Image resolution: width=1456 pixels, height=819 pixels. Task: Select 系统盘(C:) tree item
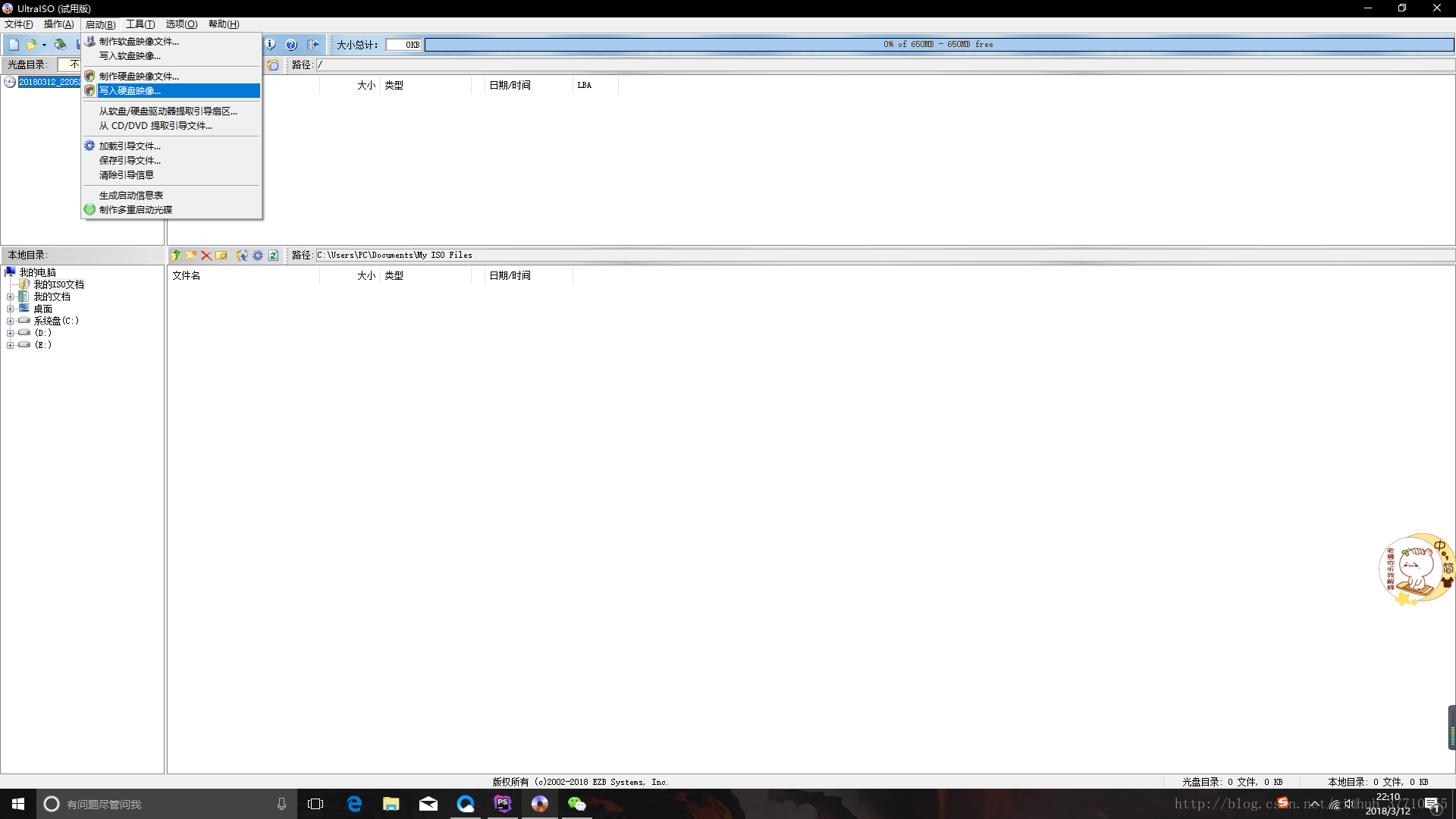(56, 322)
